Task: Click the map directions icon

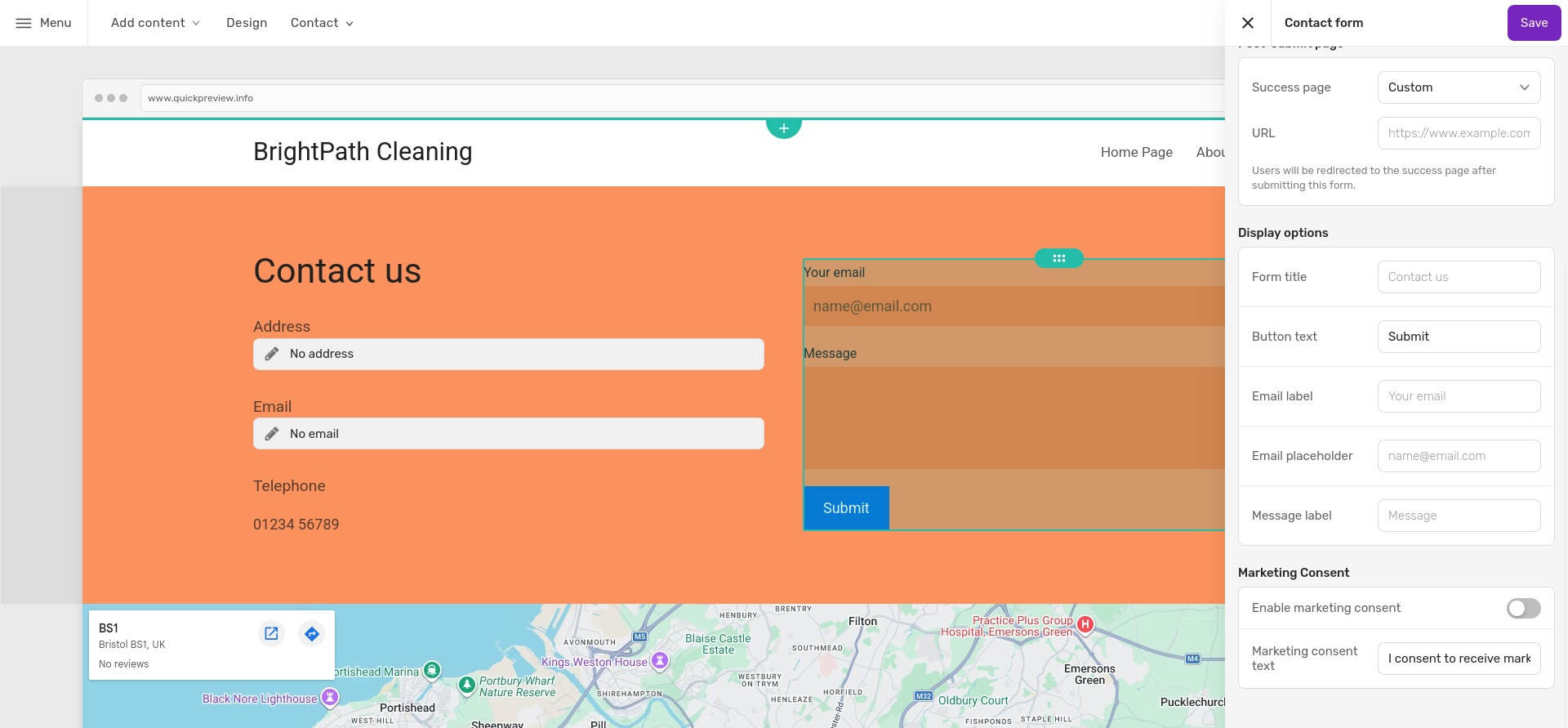Action: click(312, 633)
